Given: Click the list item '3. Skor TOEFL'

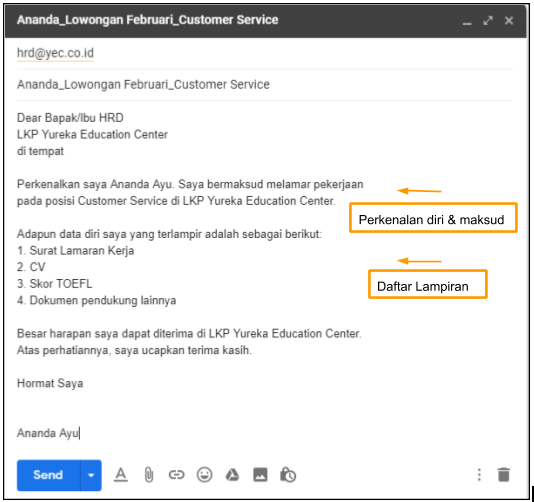Looking at the screenshot, I should pos(54,284).
